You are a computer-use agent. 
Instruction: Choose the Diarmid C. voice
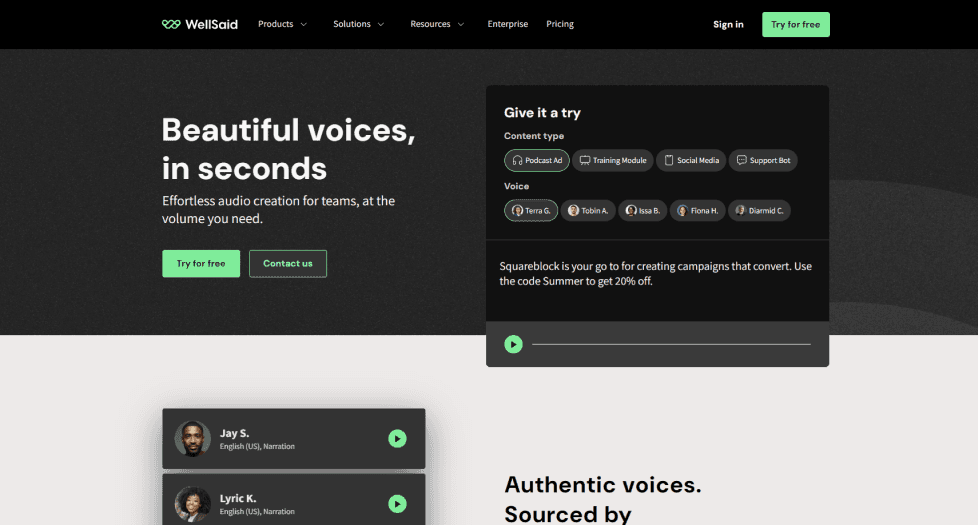pyautogui.click(x=760, y=211)
